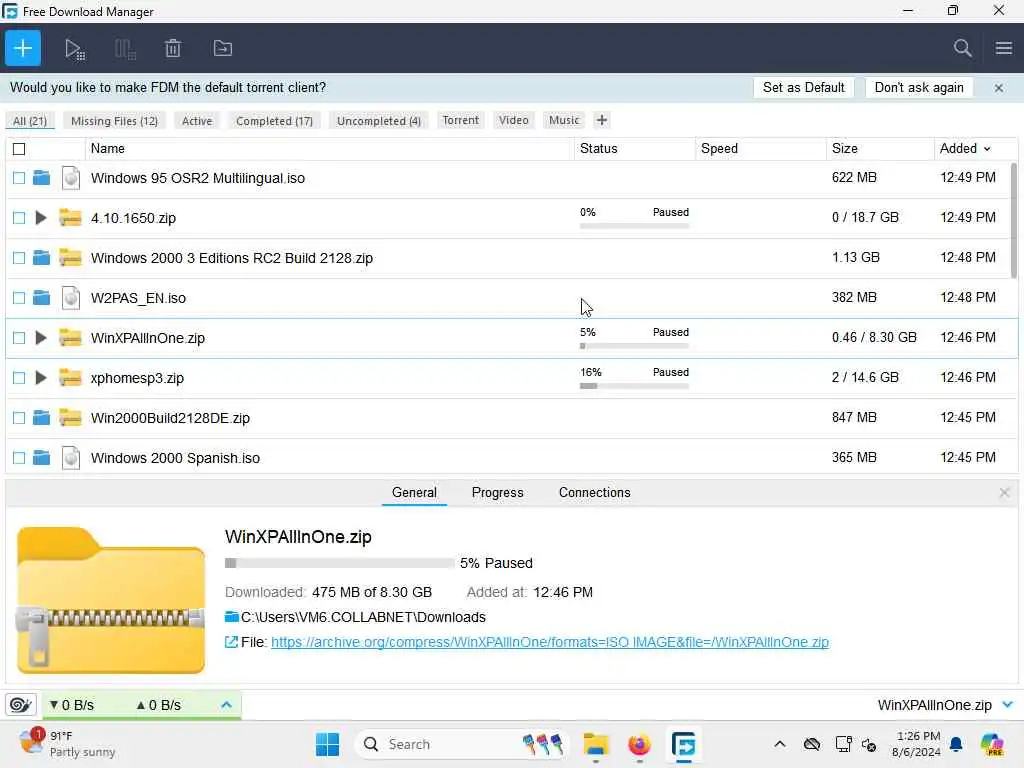Image resolution: width=1024 pixels, height=768 pixels.
Task: Check the Windows 2000 3 Editions RC2 checkbox
Action: coord(19,258)
